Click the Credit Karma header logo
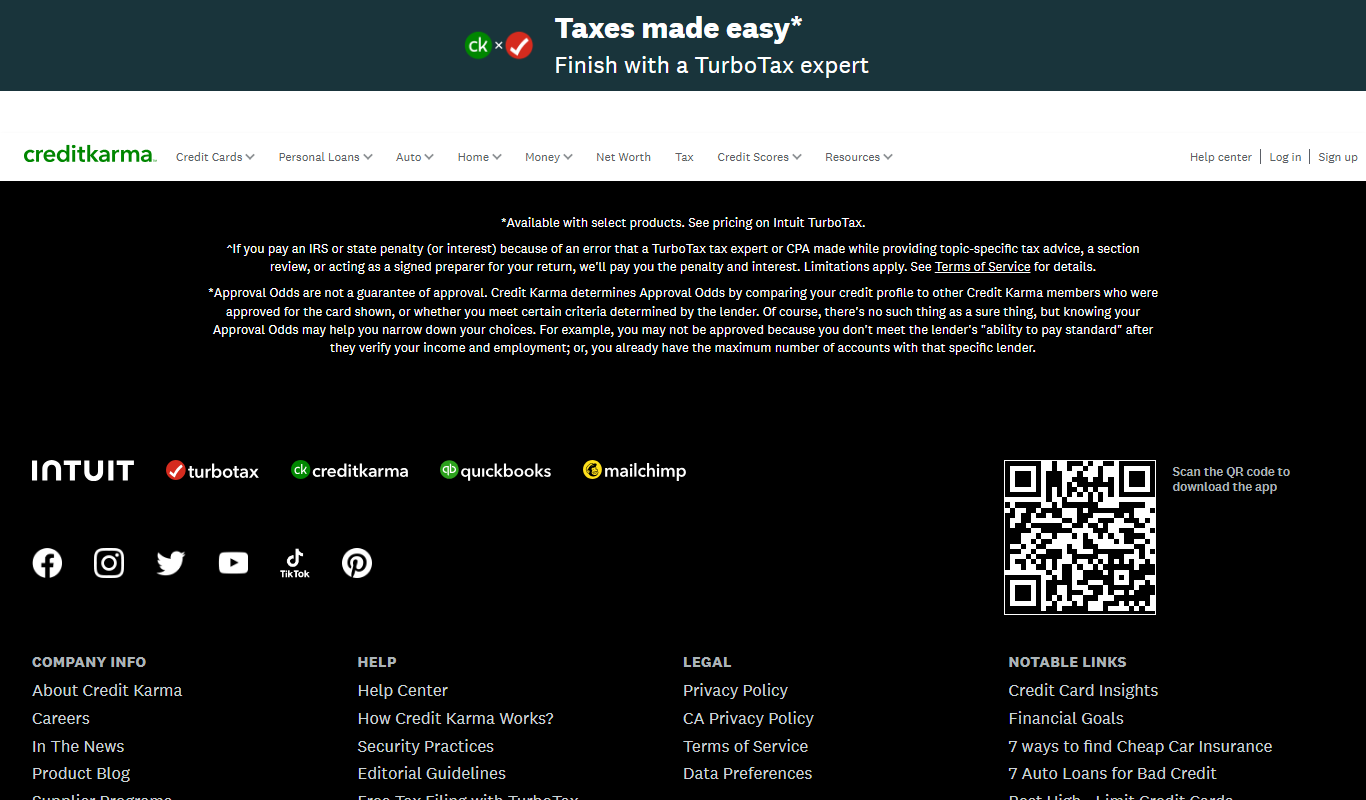Image resolution: width=1366 pixels, height=800 pixels. (90, 155)
